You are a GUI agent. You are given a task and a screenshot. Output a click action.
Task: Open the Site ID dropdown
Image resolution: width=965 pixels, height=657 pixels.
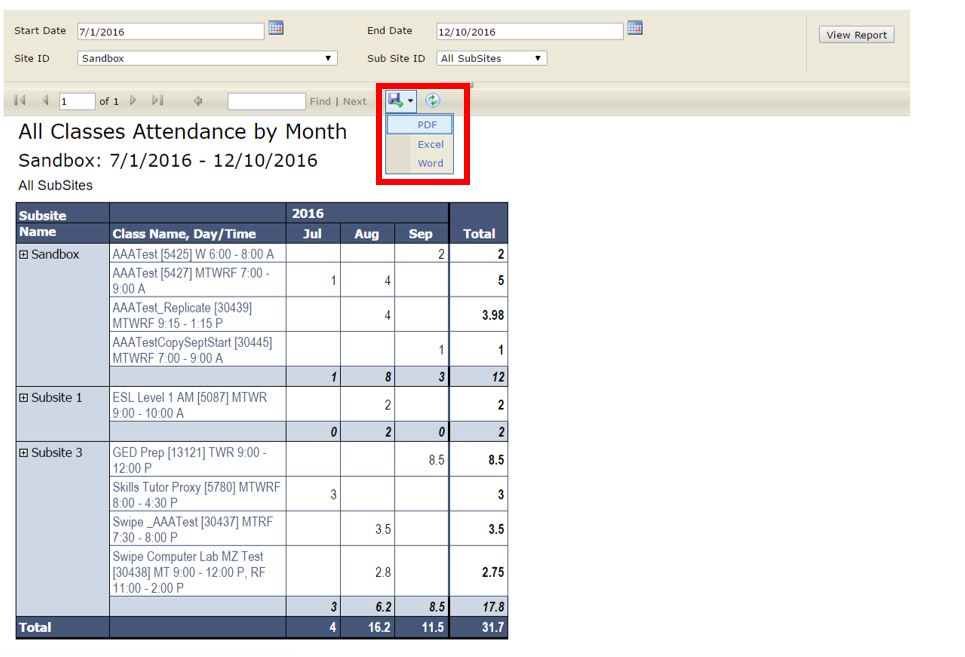pyautogui.click(x=207, y=59)
